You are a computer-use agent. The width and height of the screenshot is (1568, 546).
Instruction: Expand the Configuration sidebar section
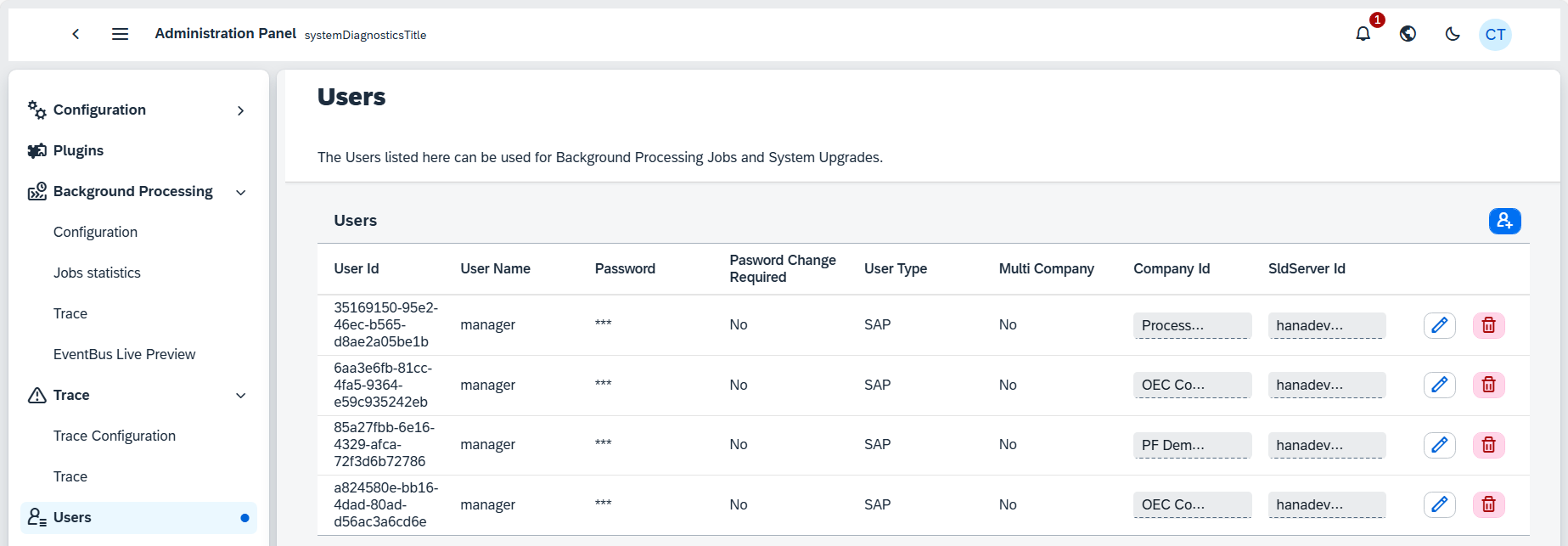point(240,110)
